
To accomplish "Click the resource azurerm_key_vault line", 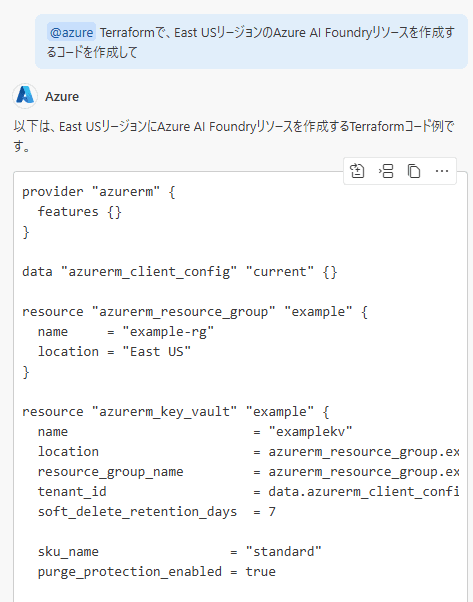I will pos(176,412).
